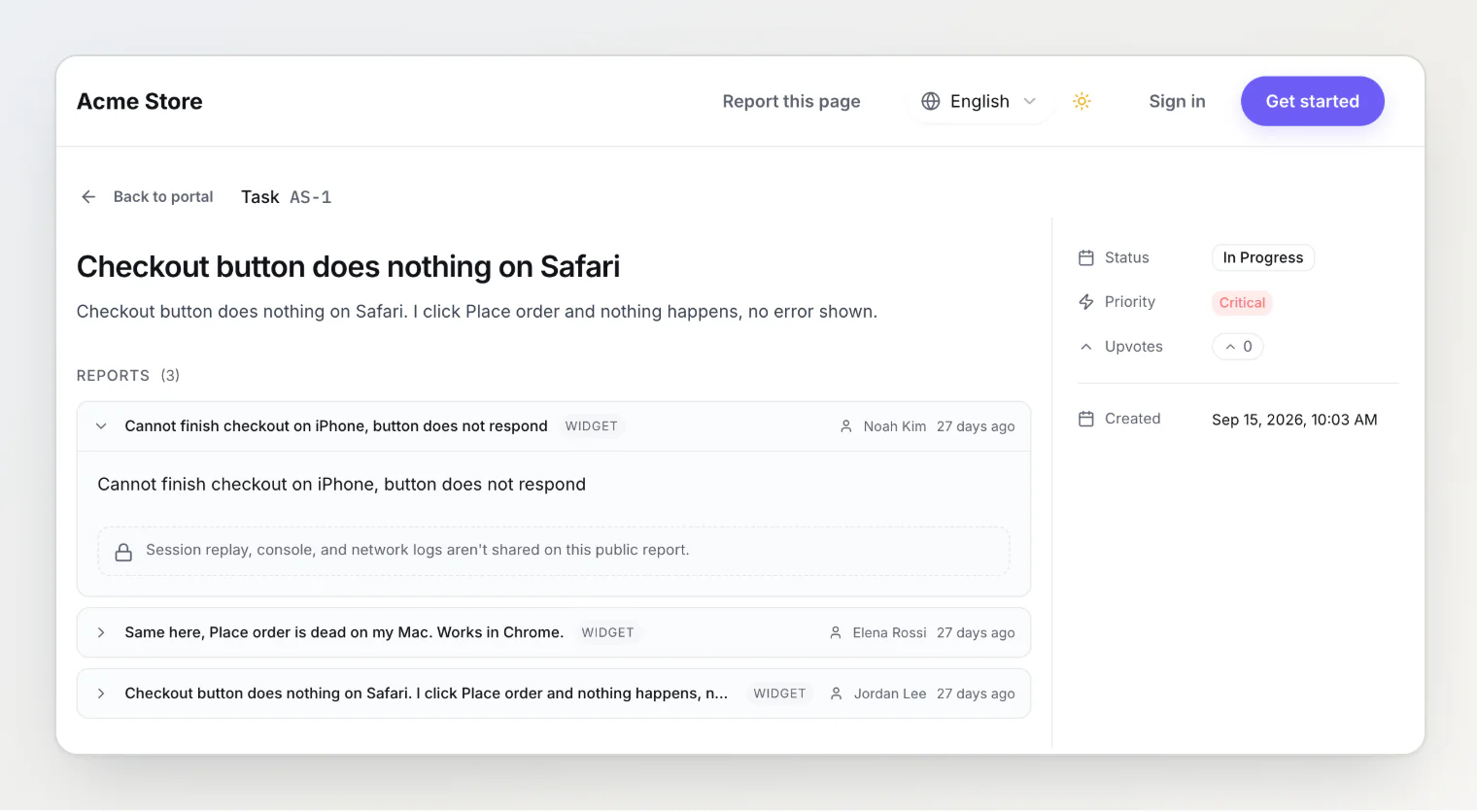Screen dimensions: 1477x812
Task: Click the calendar icon beside Status
Action: coord(1086,257)
